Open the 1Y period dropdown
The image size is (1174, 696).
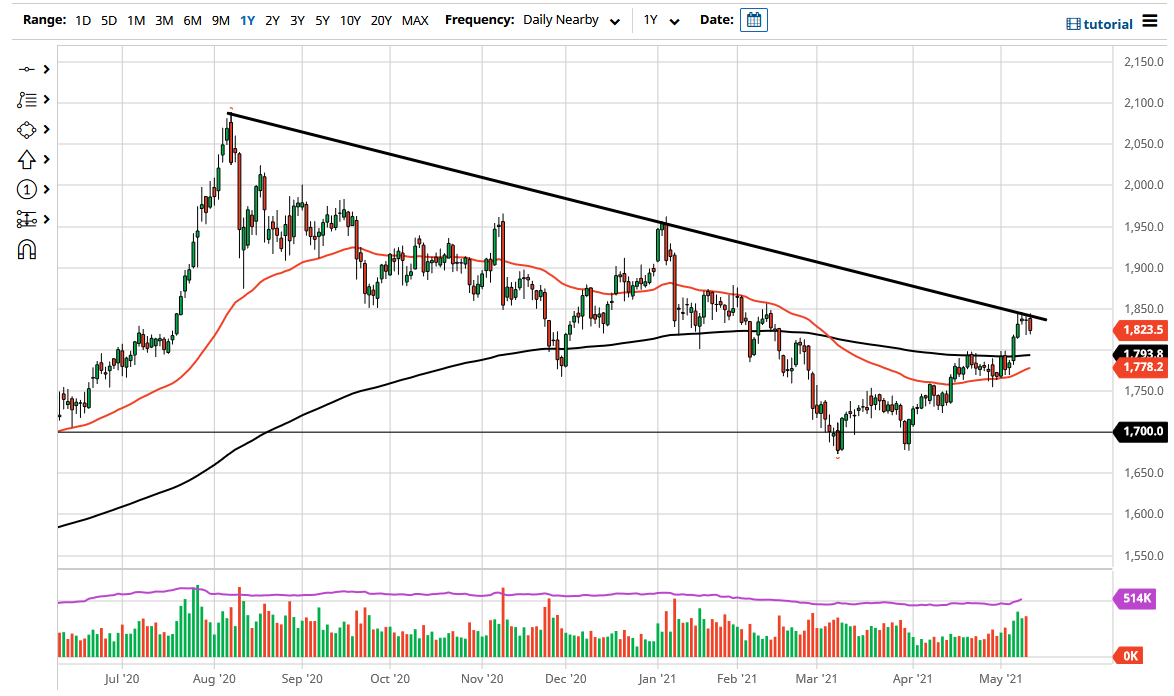coord(661,20)
